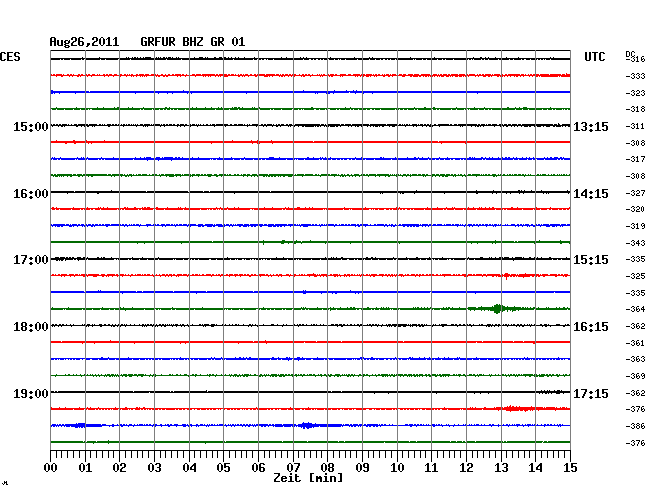The height and width of the screenshot is (494, 650).
Task: Select the DC offset value -333
Action: (635, 76)
